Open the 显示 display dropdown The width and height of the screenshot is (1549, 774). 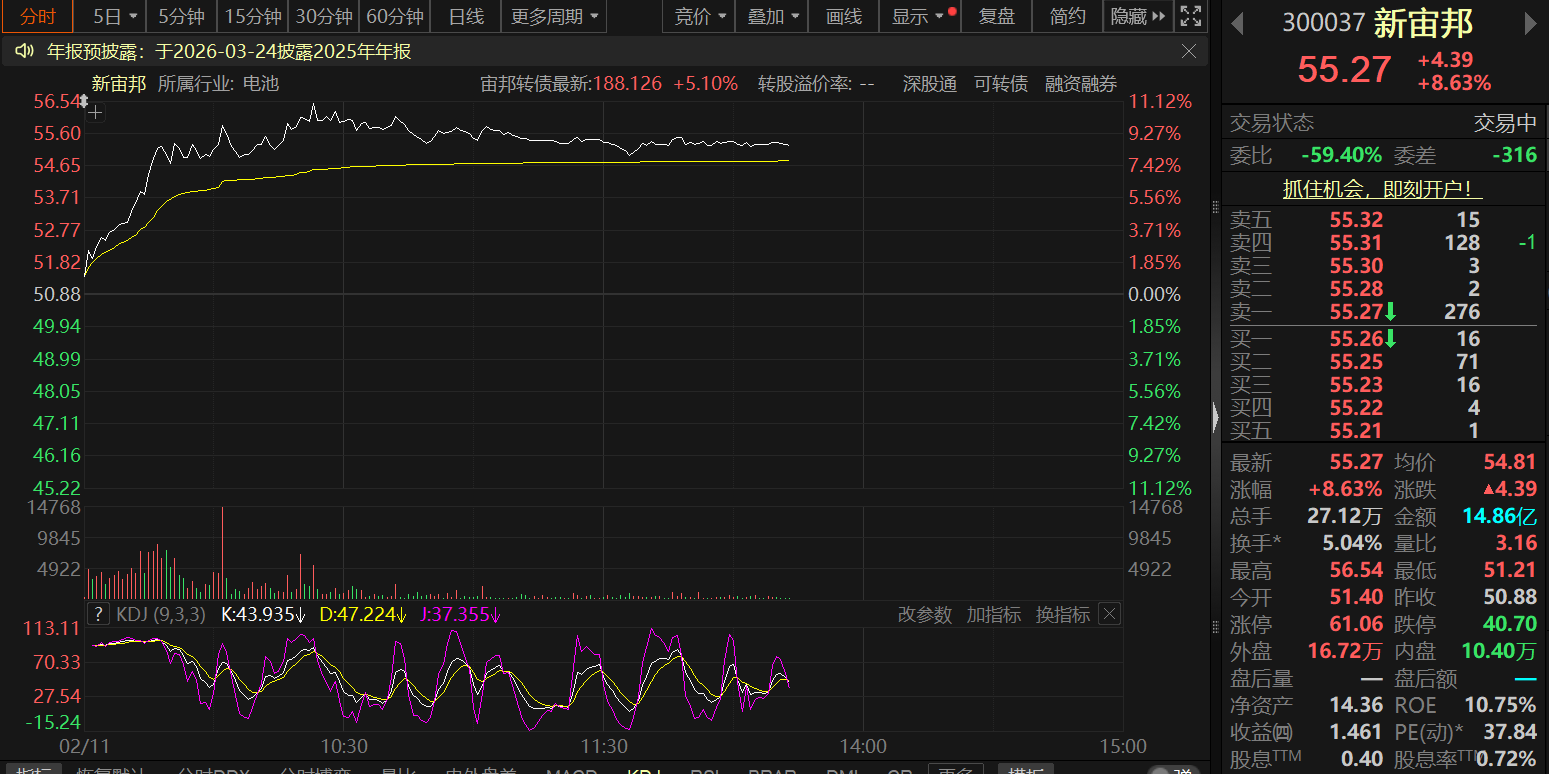click(x=919, y=16)
